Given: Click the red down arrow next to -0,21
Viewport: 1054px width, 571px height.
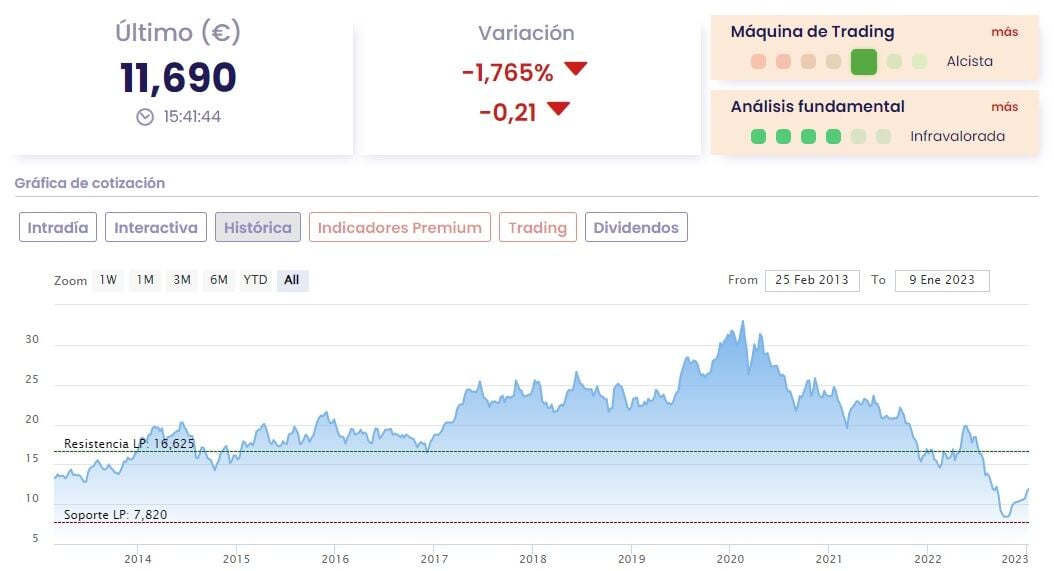Looking at the screenshot, I should (x=558, y=109).
